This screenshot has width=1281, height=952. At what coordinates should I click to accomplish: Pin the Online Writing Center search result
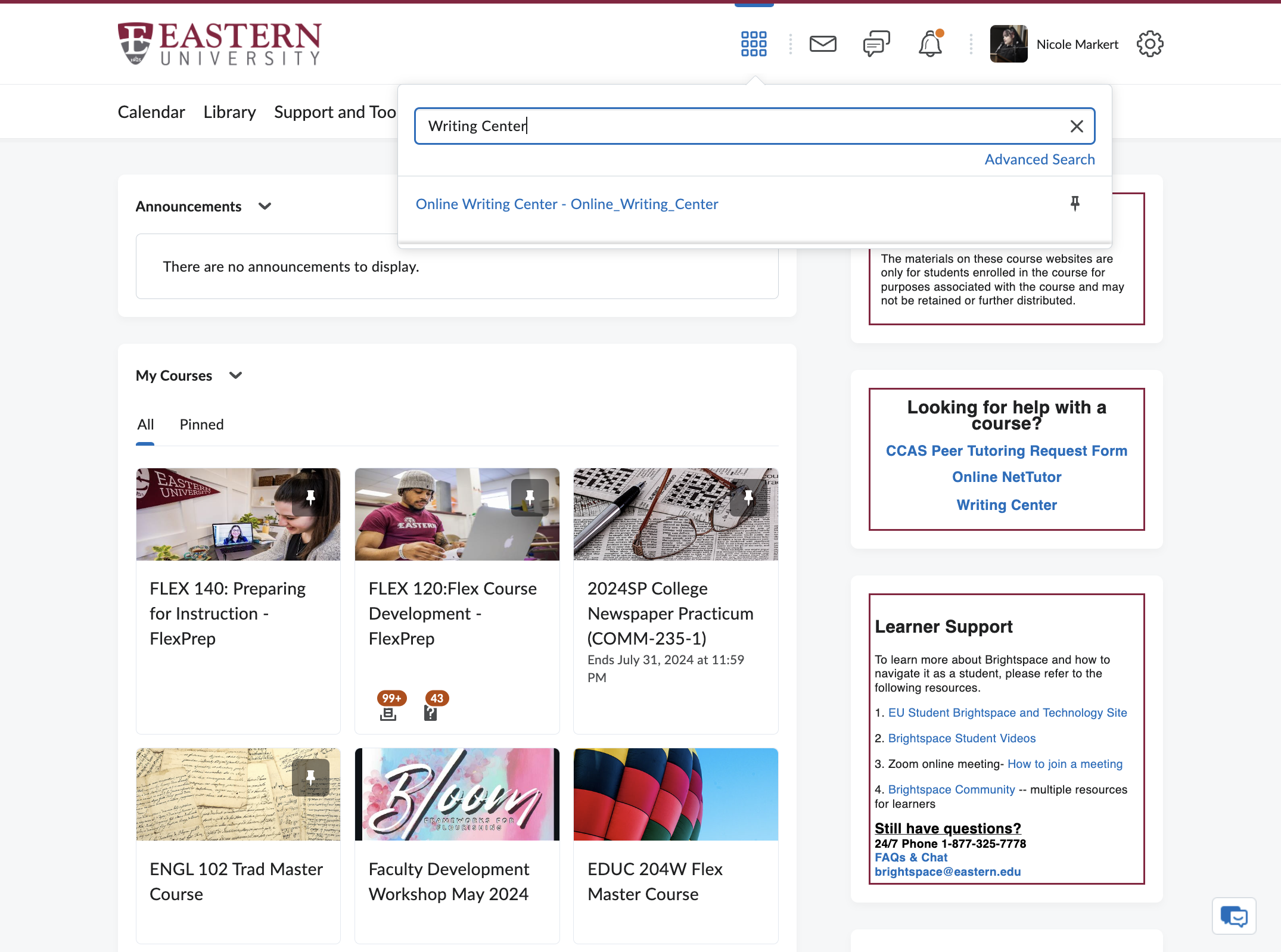1075,204
